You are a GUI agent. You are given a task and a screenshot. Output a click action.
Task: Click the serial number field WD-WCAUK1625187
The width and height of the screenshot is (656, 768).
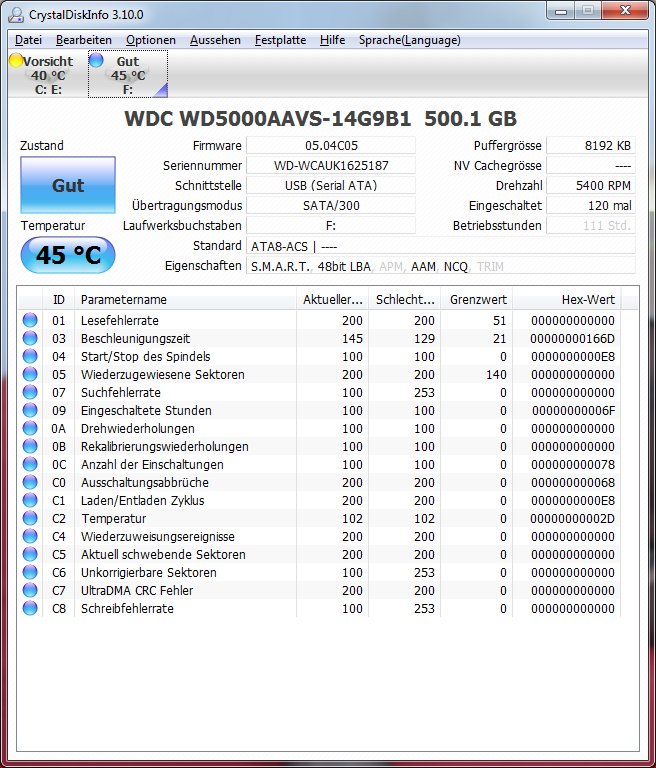click(x=331, y=166)
